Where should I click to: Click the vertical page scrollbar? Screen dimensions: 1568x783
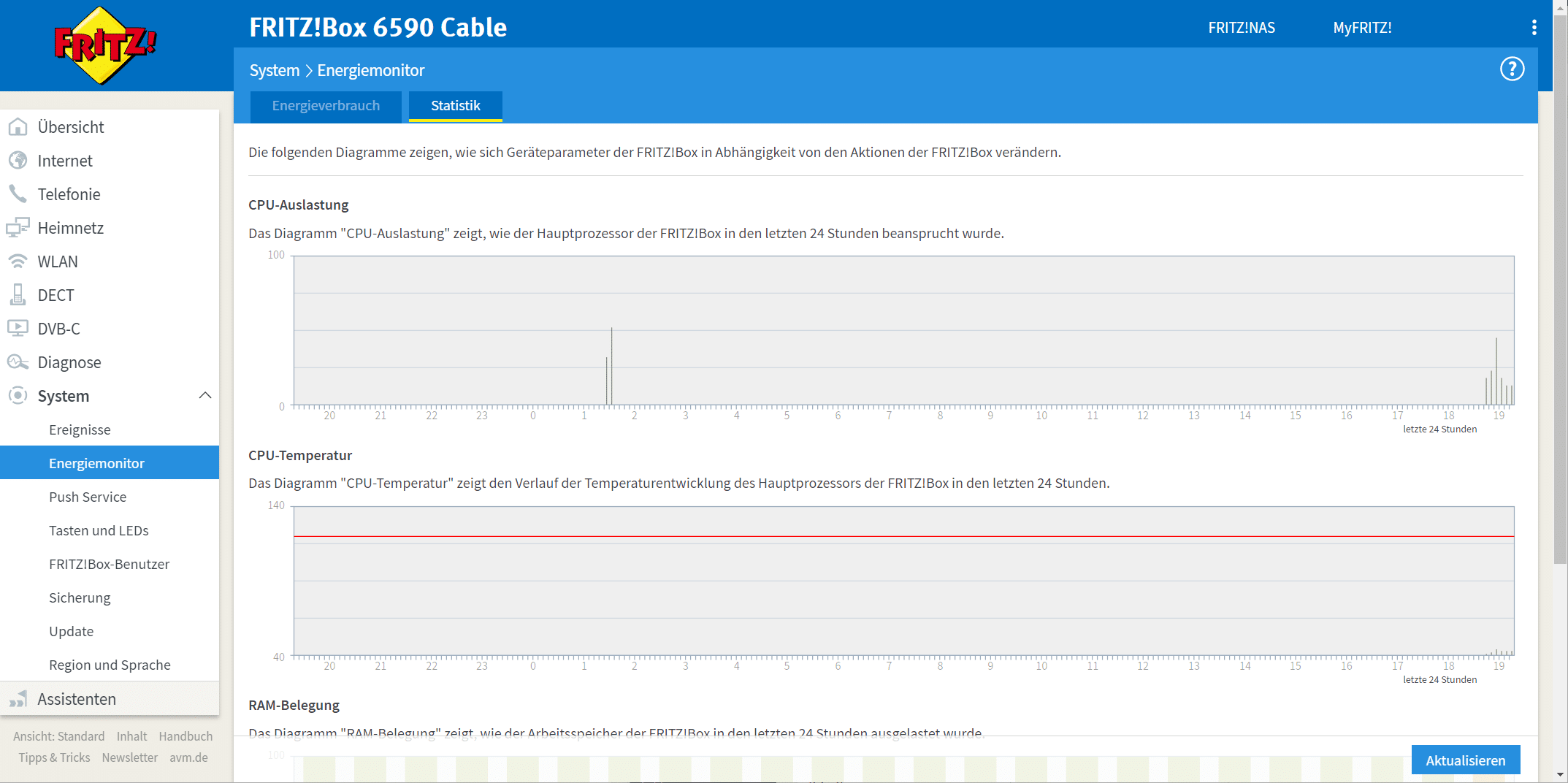pyautogui.click(x=1560, y=292)
